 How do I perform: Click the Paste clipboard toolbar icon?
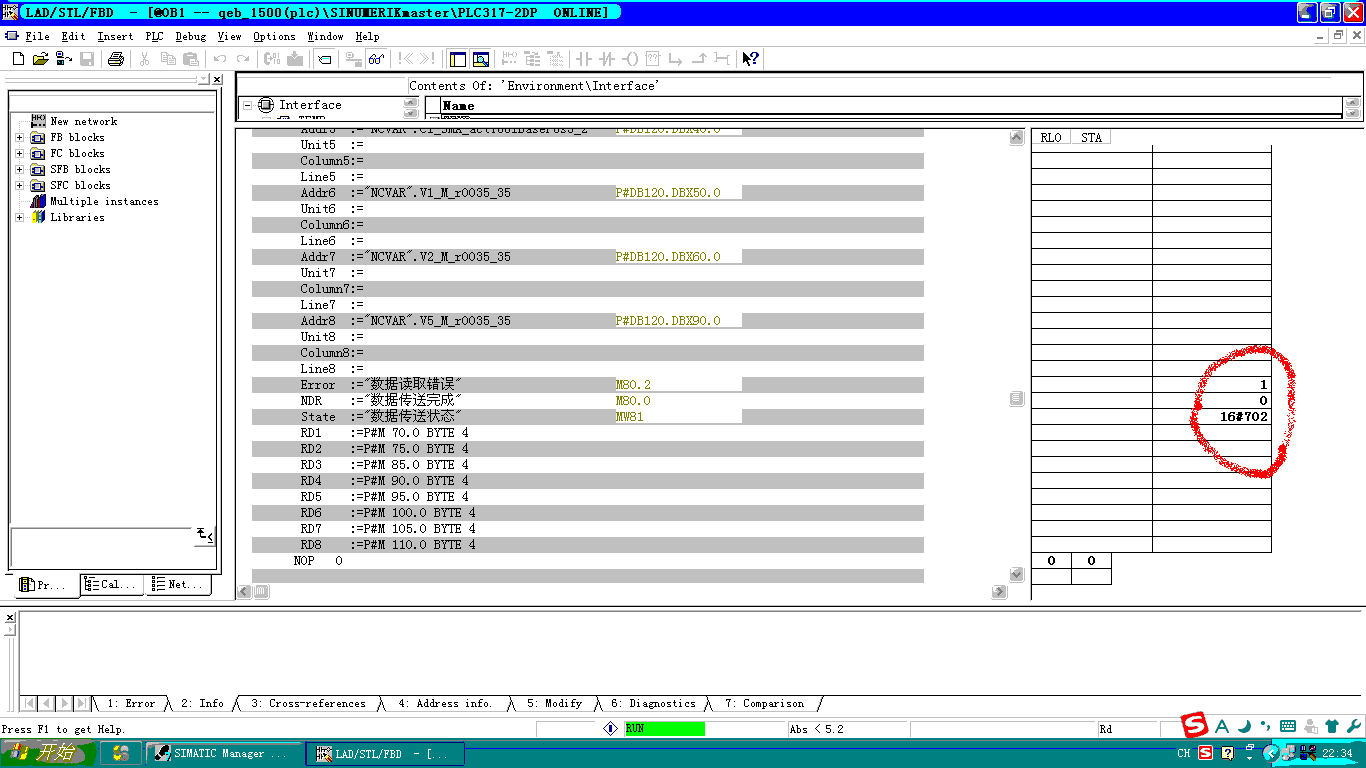pos(190,59)
